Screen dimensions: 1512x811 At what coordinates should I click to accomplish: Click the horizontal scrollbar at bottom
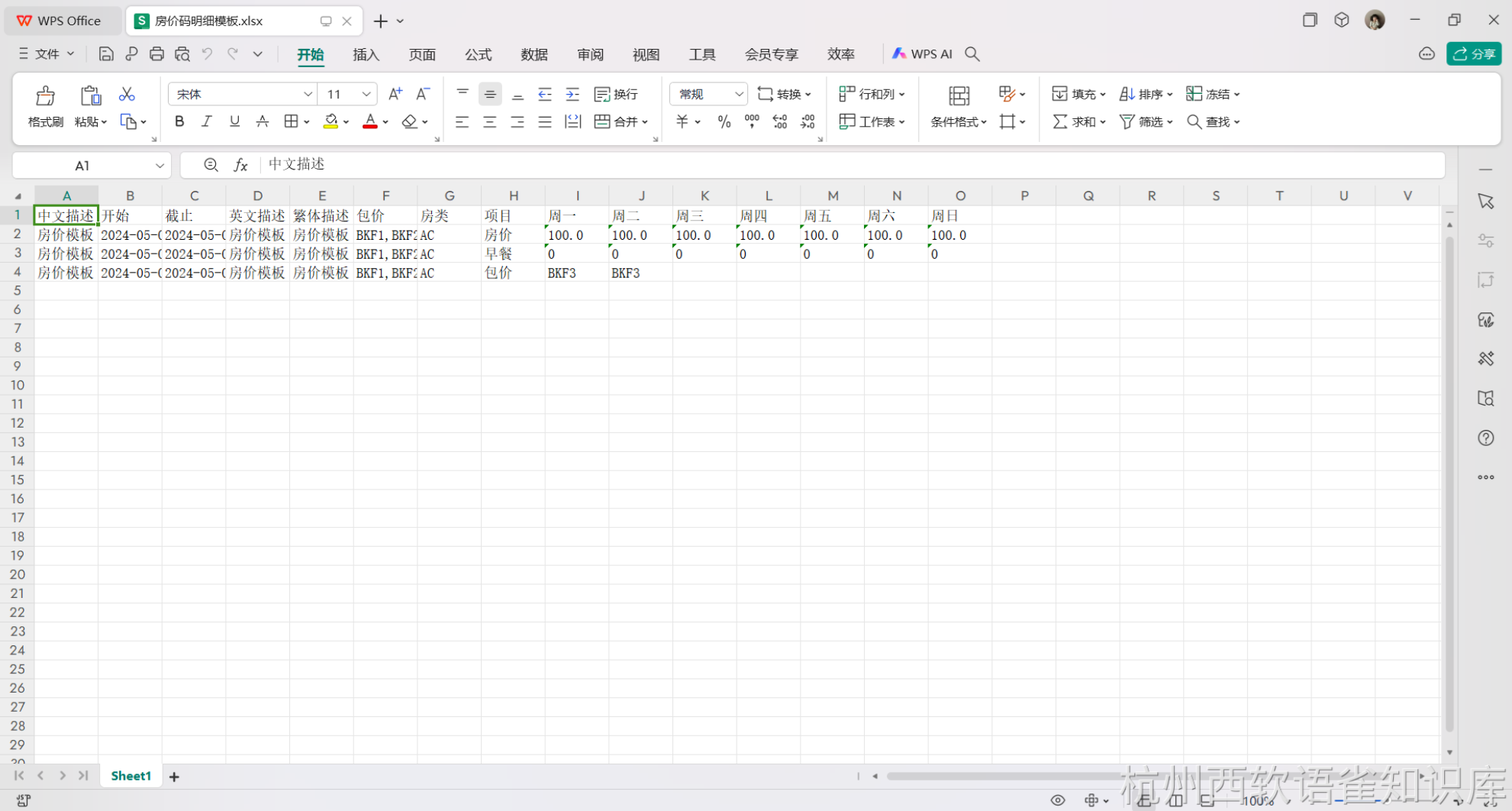(1148, 777)
